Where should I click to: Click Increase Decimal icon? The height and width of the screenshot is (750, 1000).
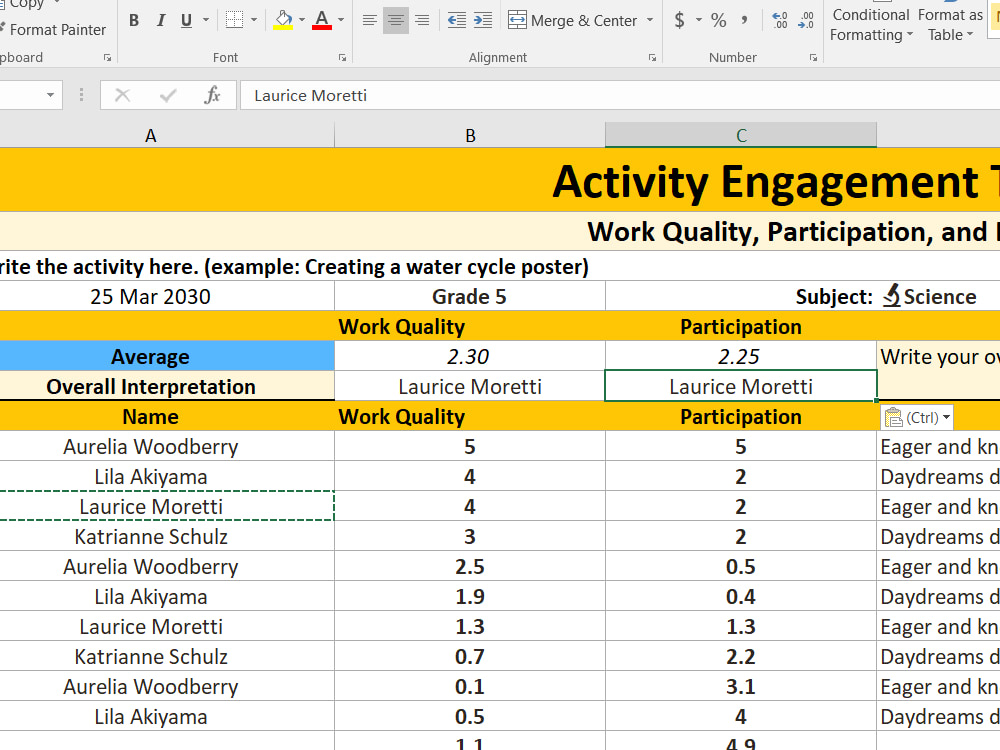(x=779, y=20)
